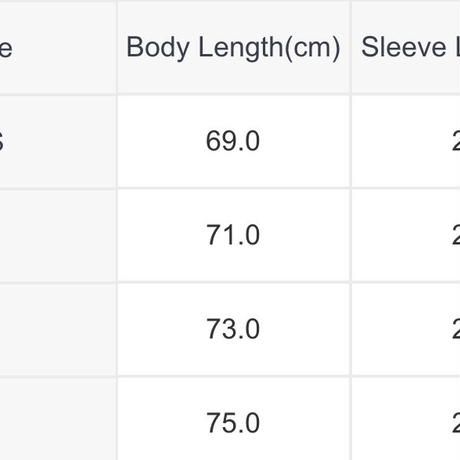Click the sleeve cell right of 75.0
460x460 pixels.
[406, 419]
